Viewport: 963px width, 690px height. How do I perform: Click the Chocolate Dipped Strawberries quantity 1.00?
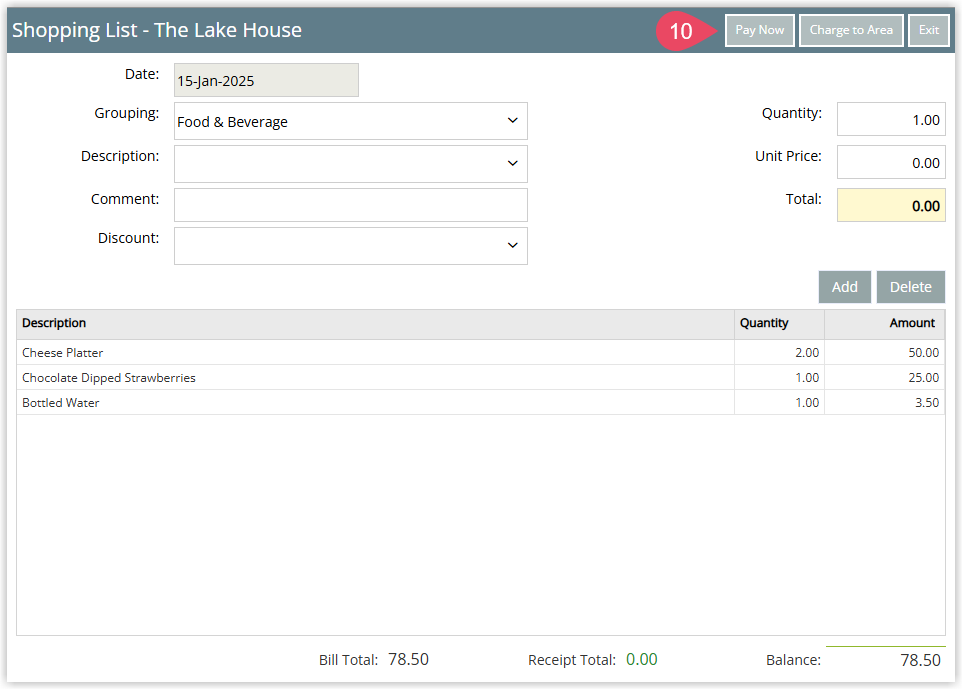click(x=807, y=378)
